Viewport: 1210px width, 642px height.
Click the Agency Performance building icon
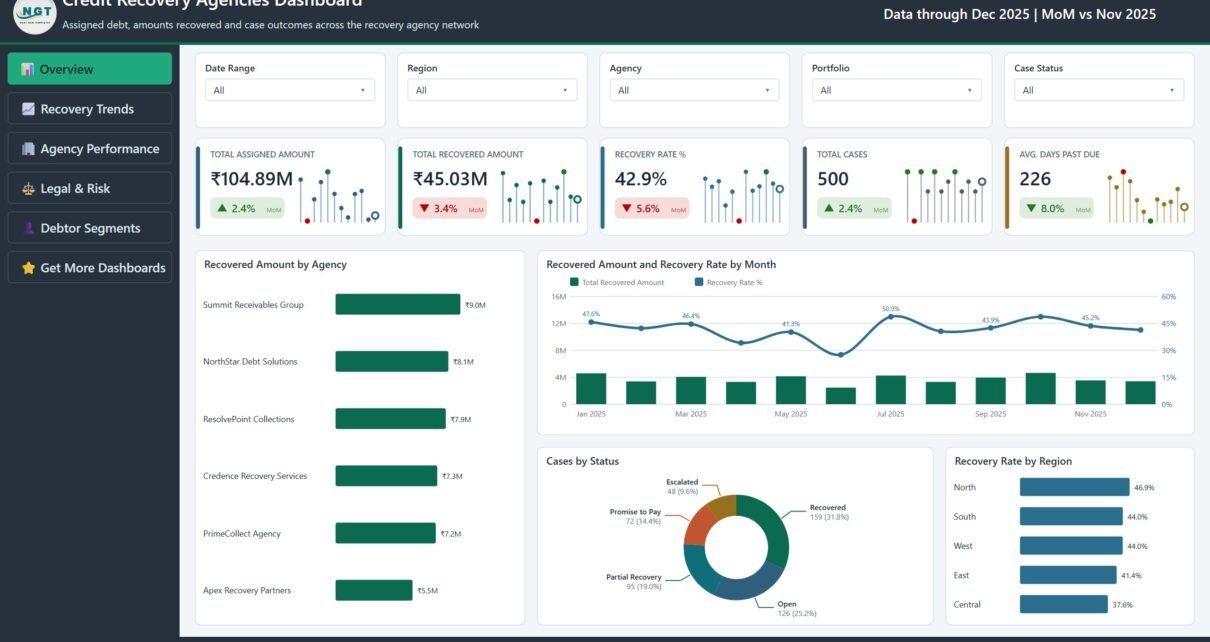click(x=28, y=149)
